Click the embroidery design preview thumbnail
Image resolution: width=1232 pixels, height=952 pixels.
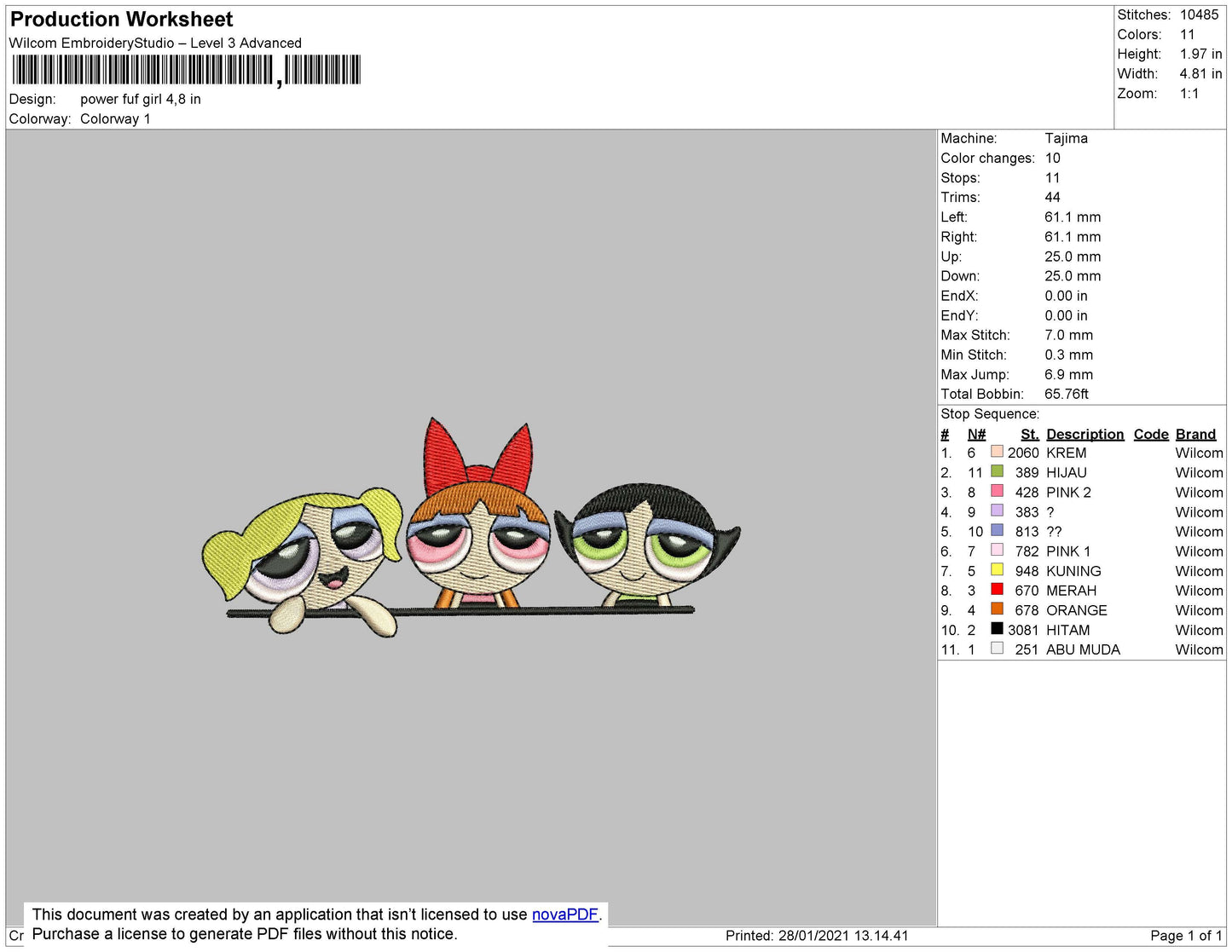471,528
